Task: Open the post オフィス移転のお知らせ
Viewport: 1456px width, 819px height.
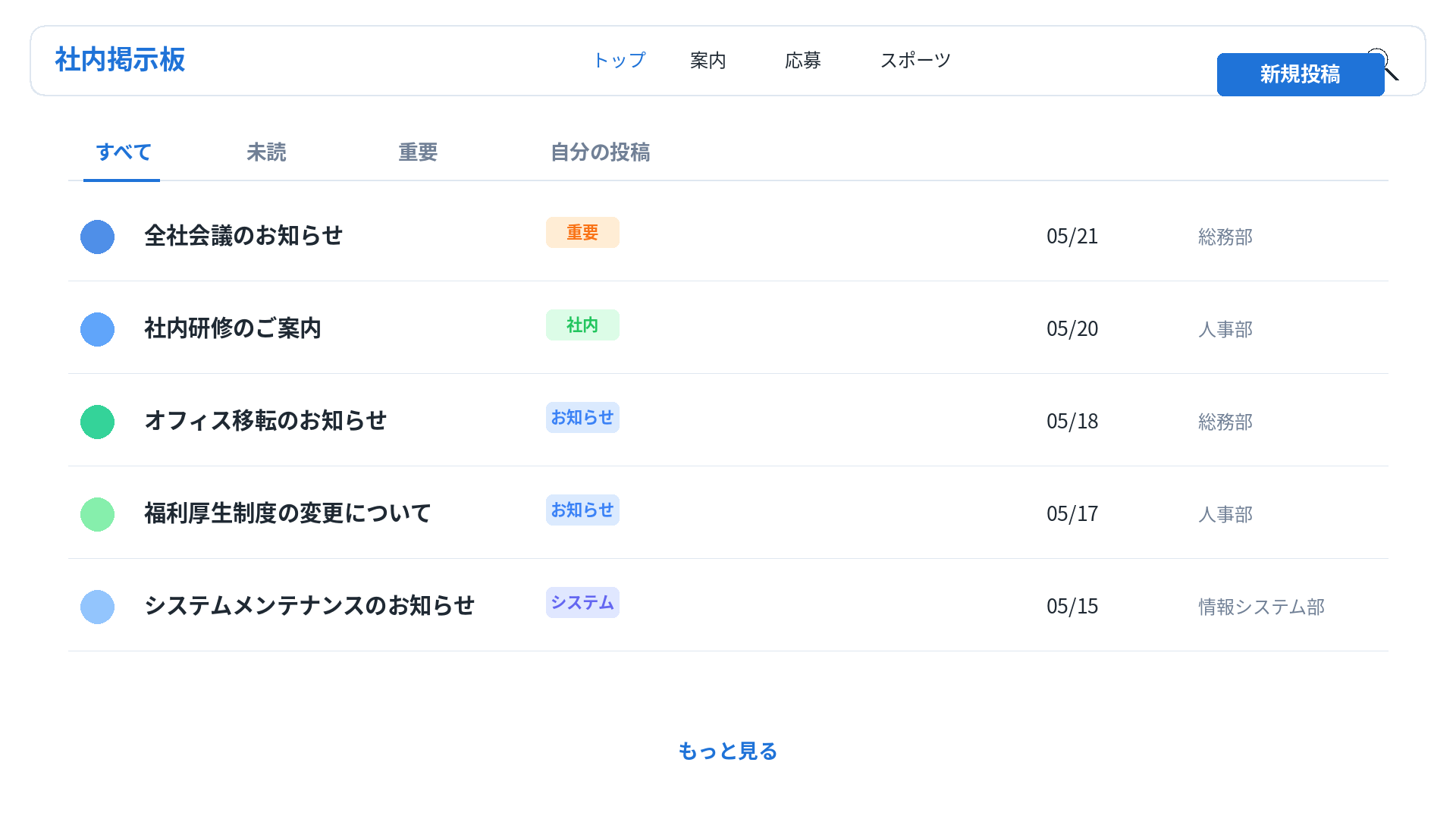Action: coord(265,421)
